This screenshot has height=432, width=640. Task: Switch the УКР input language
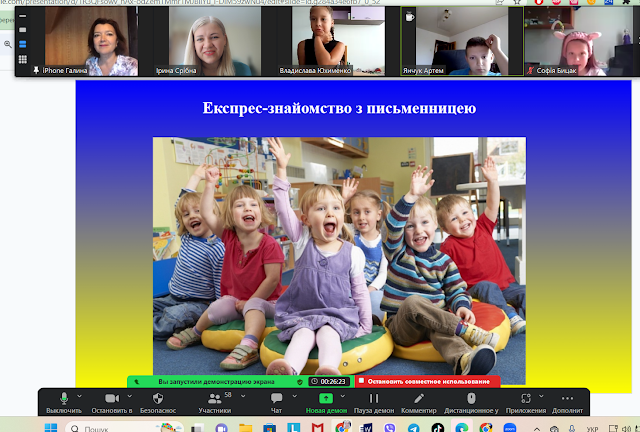(592, 429)
